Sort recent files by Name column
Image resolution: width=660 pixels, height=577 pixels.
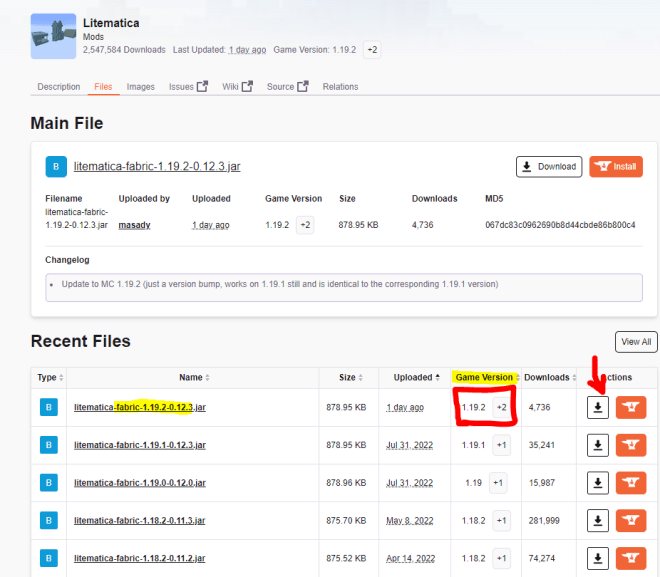194,378
